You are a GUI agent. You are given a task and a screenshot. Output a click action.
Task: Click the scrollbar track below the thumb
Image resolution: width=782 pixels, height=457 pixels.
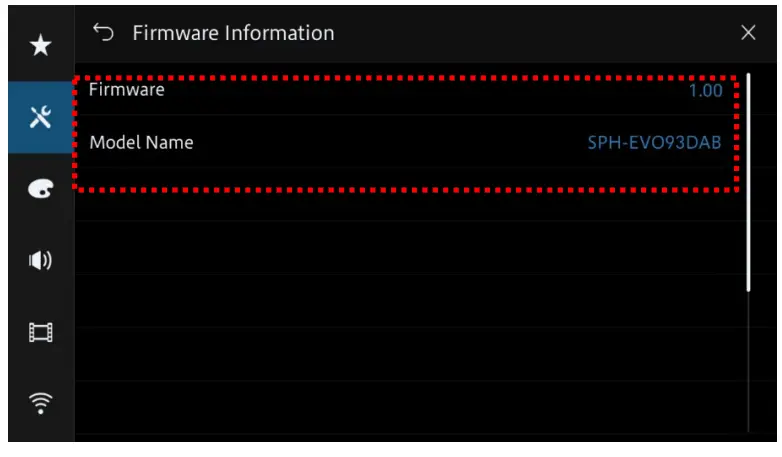(748, 360)
